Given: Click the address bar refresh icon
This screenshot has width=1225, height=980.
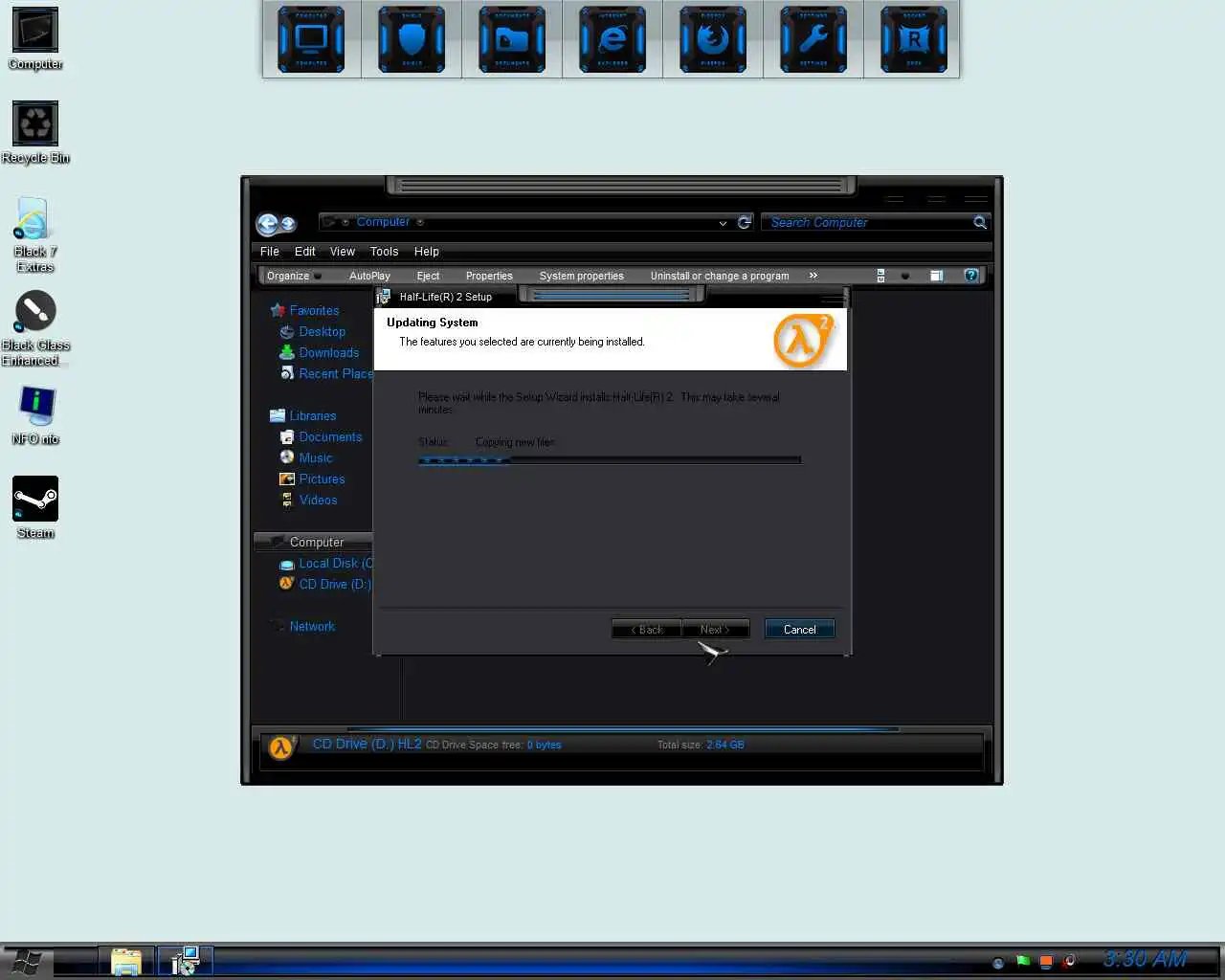Looking at the screenshot, I should tap(745, 222).
